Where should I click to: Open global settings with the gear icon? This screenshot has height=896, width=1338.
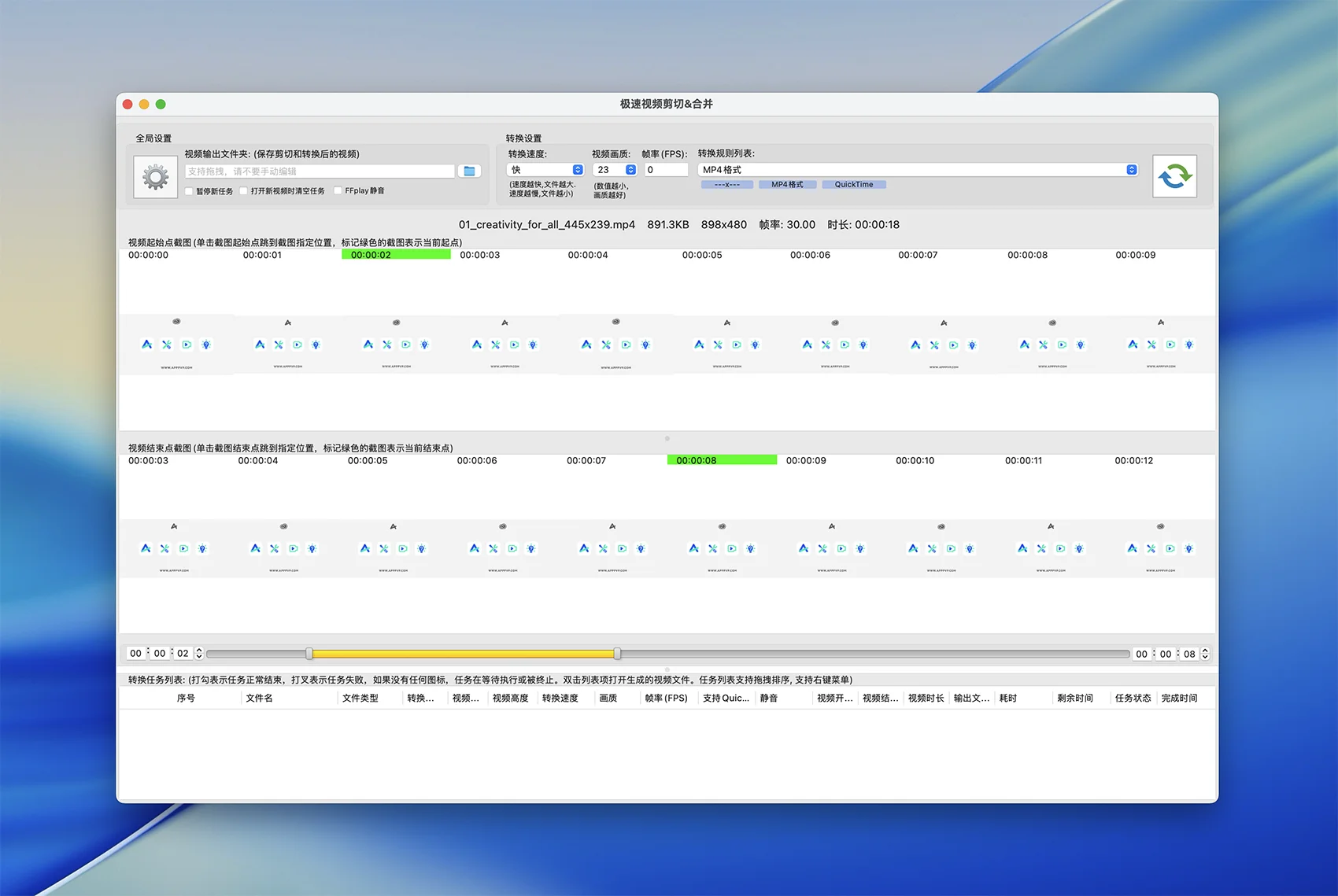click(155, 177)
